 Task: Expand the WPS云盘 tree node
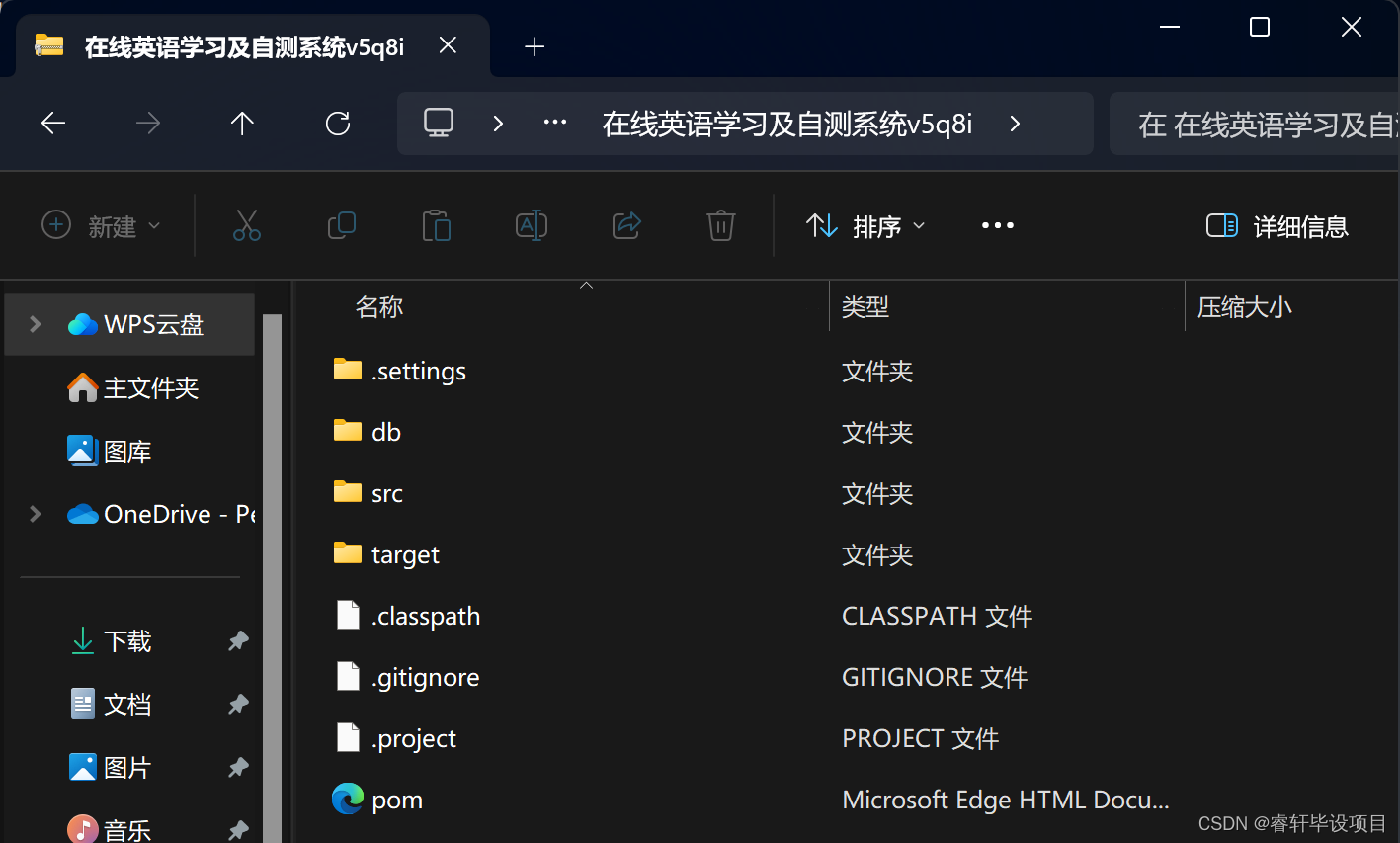pyautogui.click(x=36, y=324)
